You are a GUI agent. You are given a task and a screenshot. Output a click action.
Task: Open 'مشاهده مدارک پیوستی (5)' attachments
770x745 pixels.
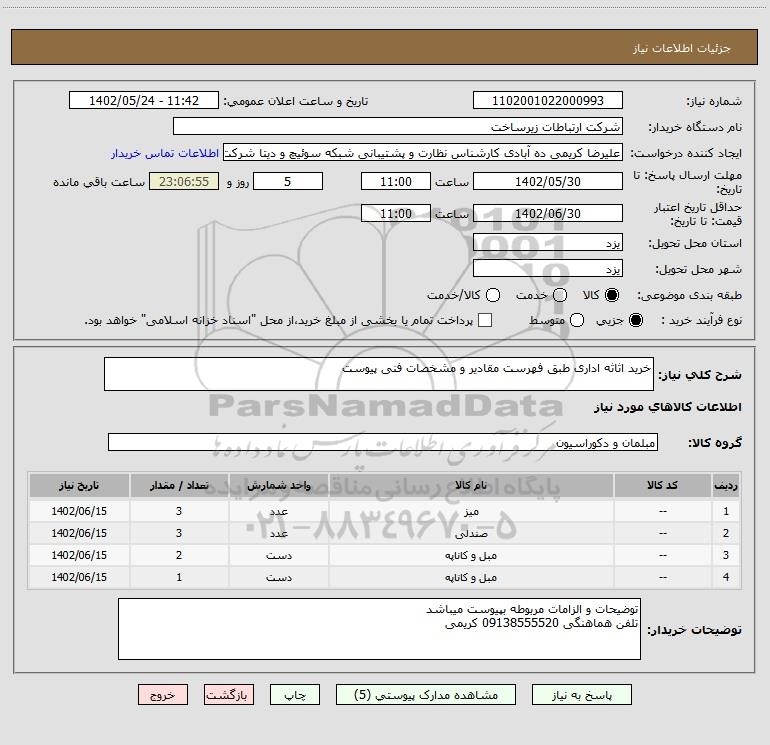[425, 694]
